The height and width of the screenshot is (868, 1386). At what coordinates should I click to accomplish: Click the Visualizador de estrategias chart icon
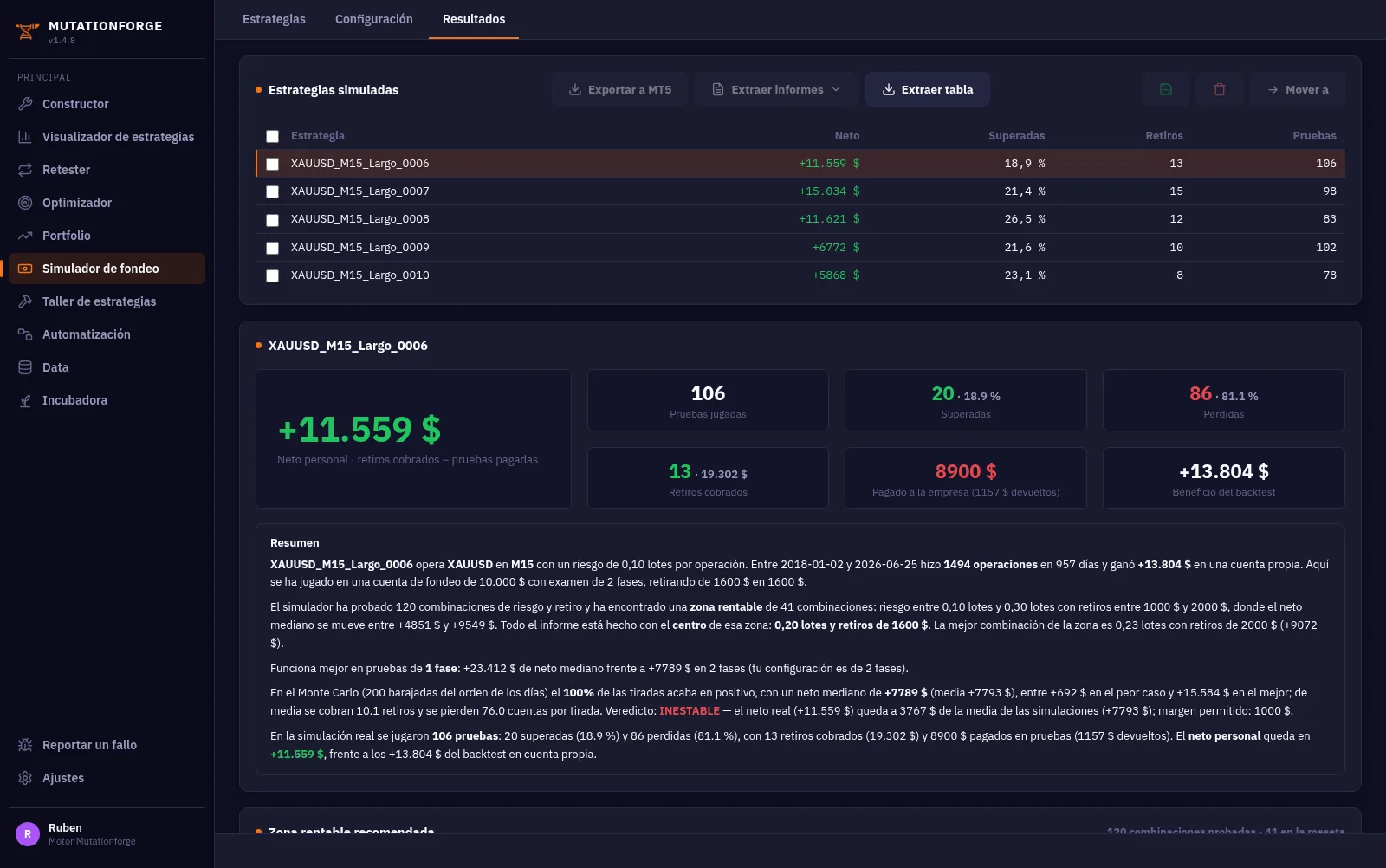point(25,137)
